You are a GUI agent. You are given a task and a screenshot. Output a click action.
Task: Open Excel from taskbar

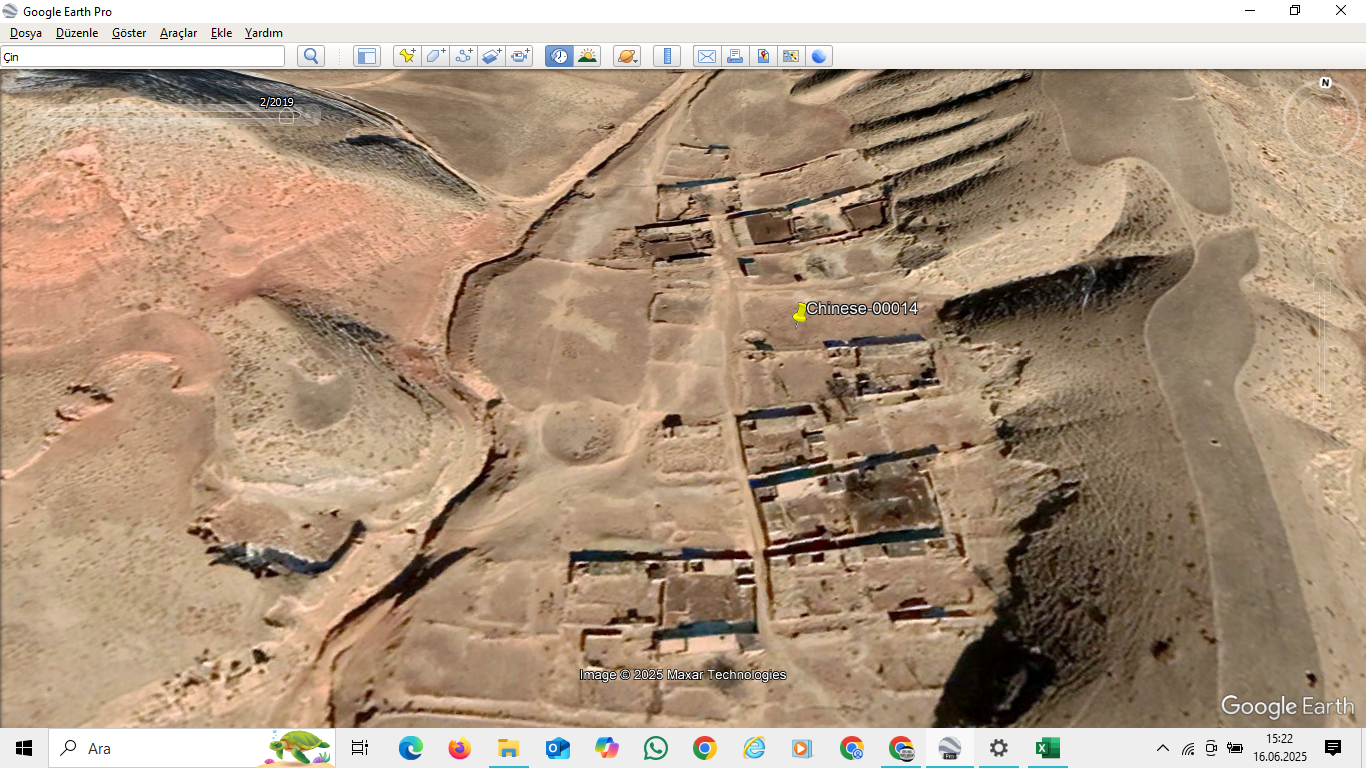(1047, 748)
